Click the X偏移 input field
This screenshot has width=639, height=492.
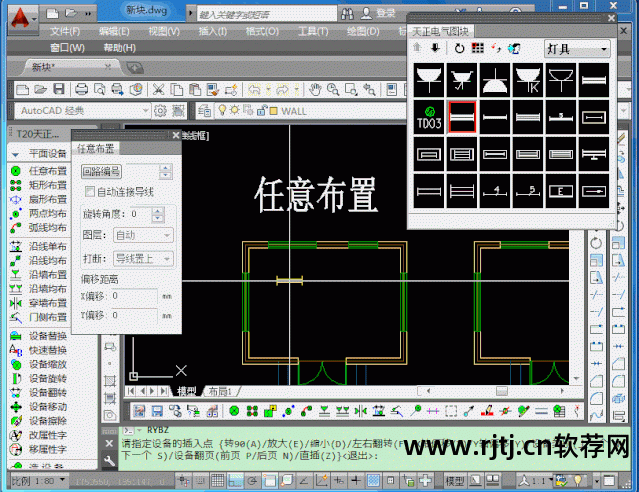click(133, 296)
